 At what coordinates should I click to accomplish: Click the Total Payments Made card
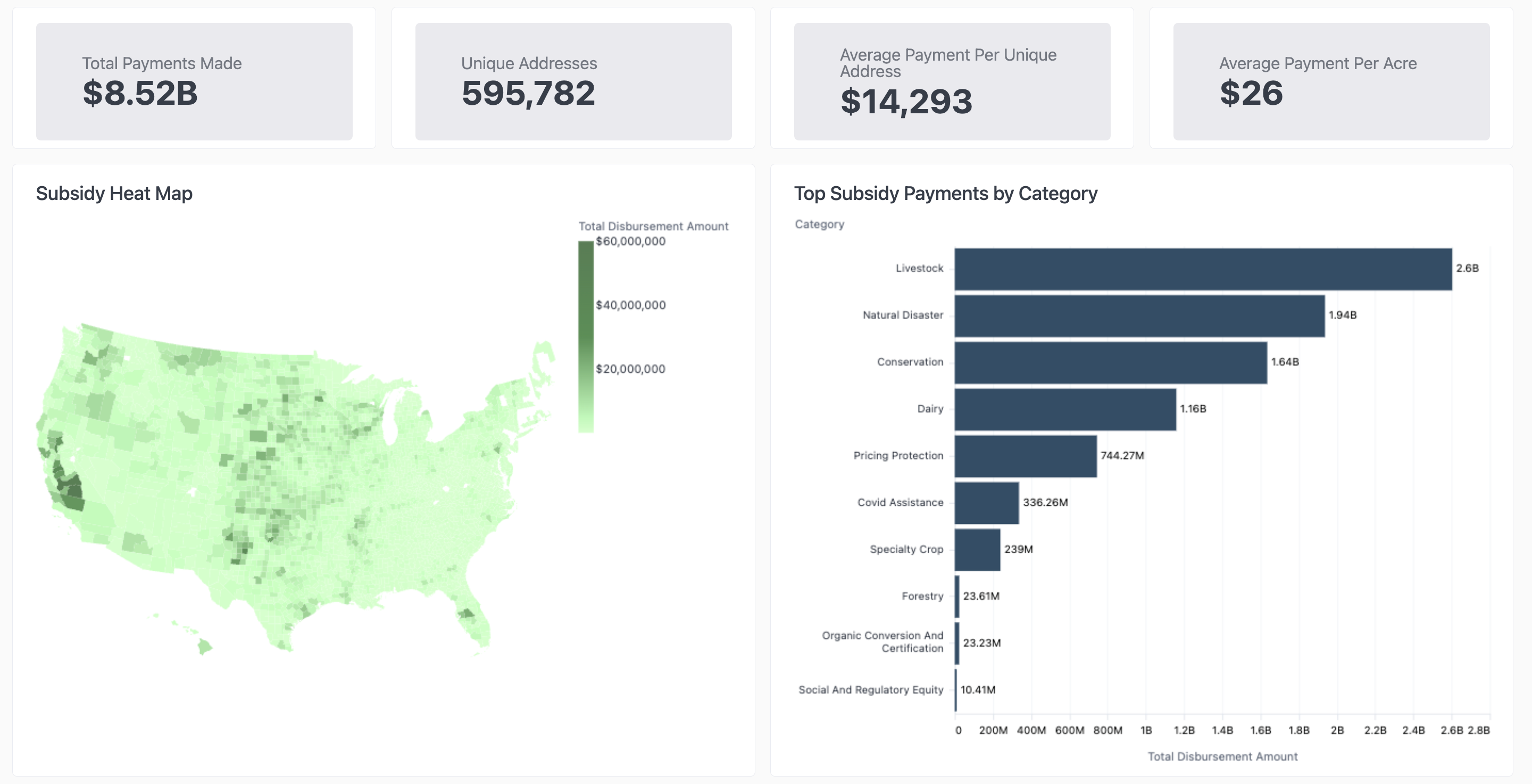click(194, 81)
